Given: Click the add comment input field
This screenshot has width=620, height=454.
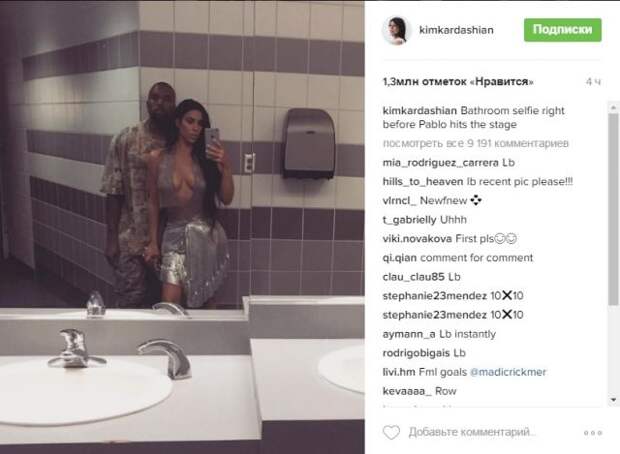Looking at the screenshot, I should (x=473, y=432).
